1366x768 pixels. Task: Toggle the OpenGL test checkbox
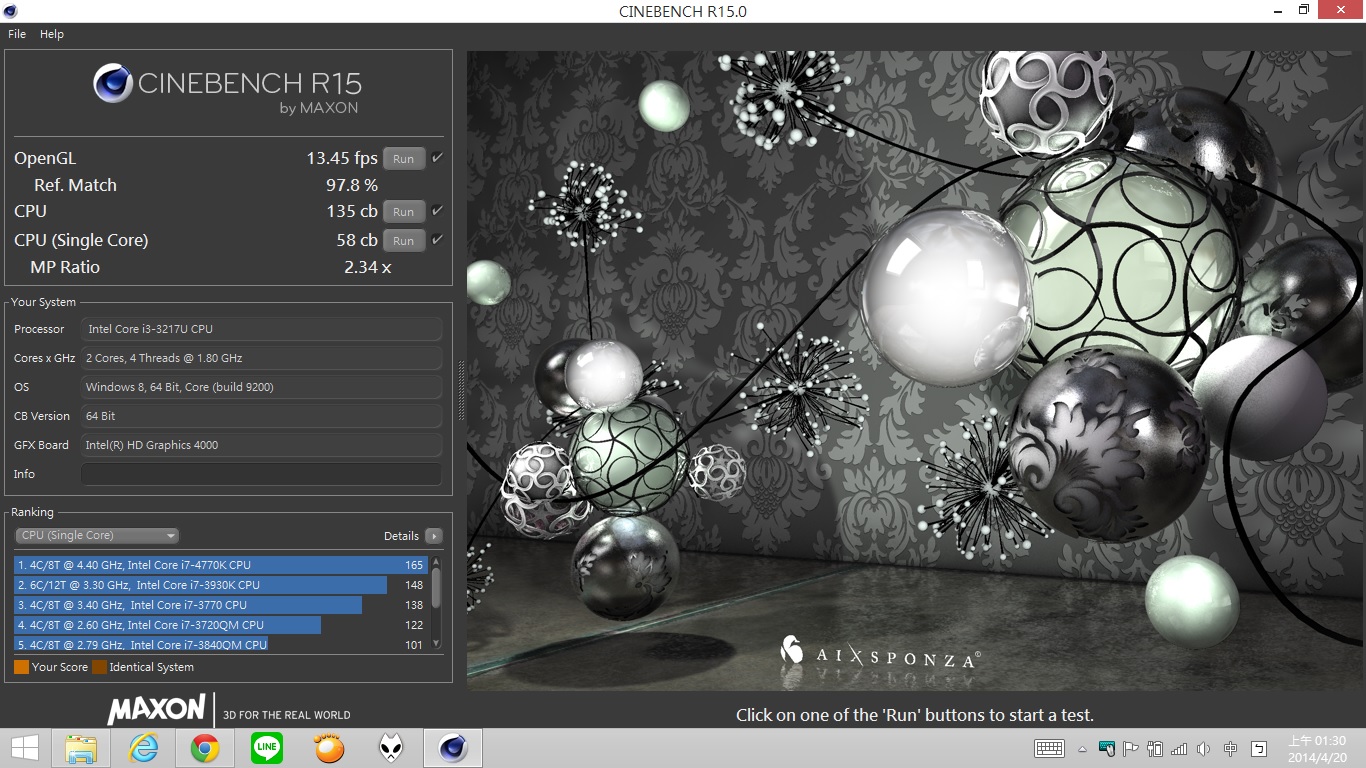(x=437, y=158)
